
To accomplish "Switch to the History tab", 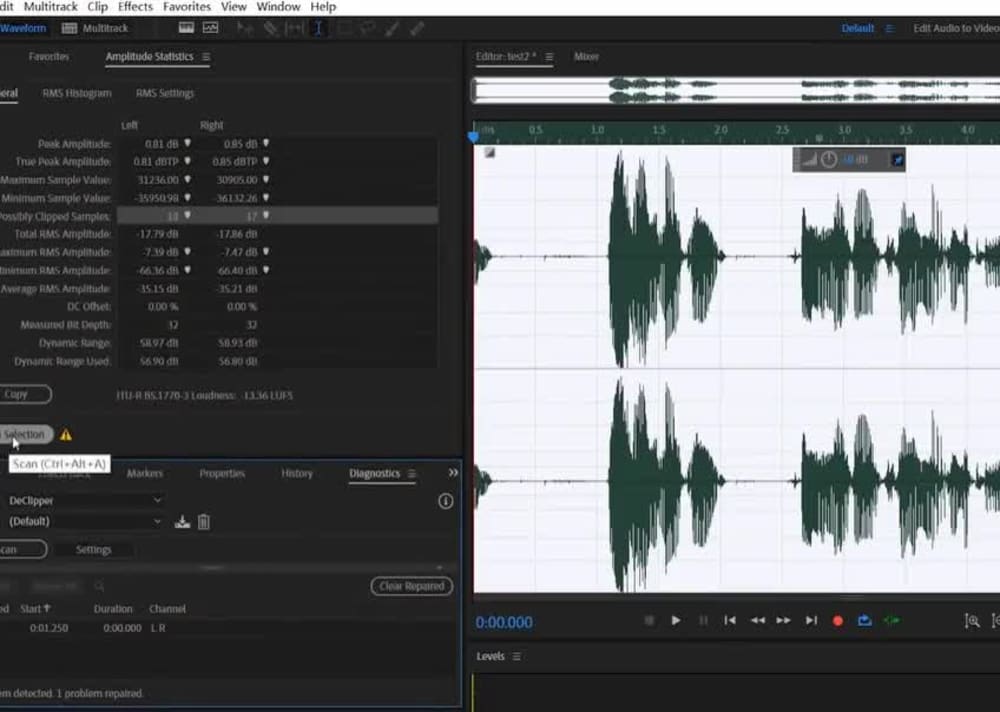I will pyautogui.click(x=297, y=473).
